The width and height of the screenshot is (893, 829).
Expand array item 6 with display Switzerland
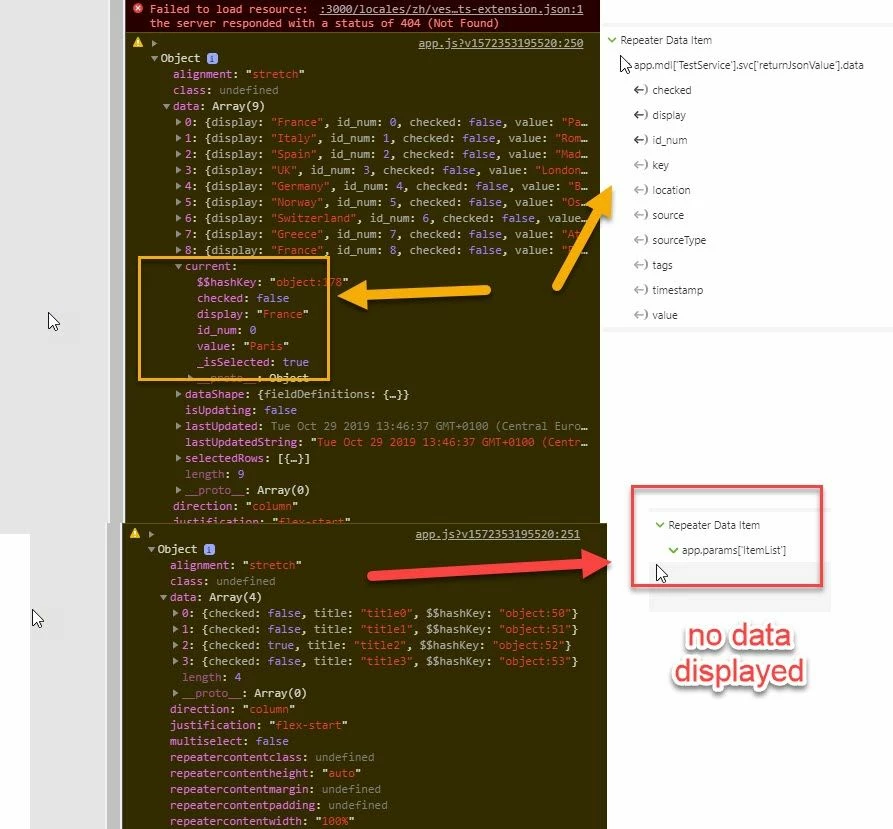point(178,217)
